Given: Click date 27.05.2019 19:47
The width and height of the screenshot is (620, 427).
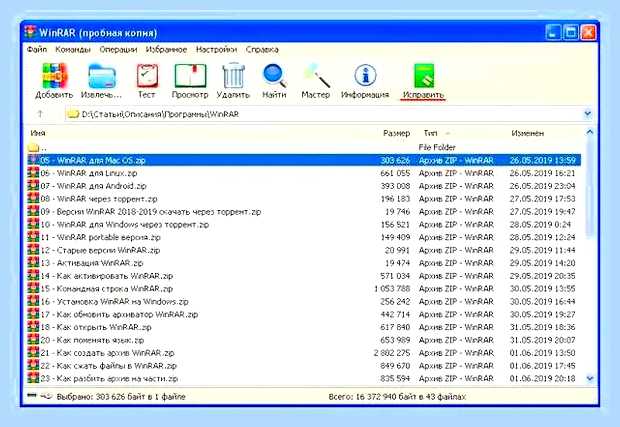Looking at the screenshot, I should (542, 212).
